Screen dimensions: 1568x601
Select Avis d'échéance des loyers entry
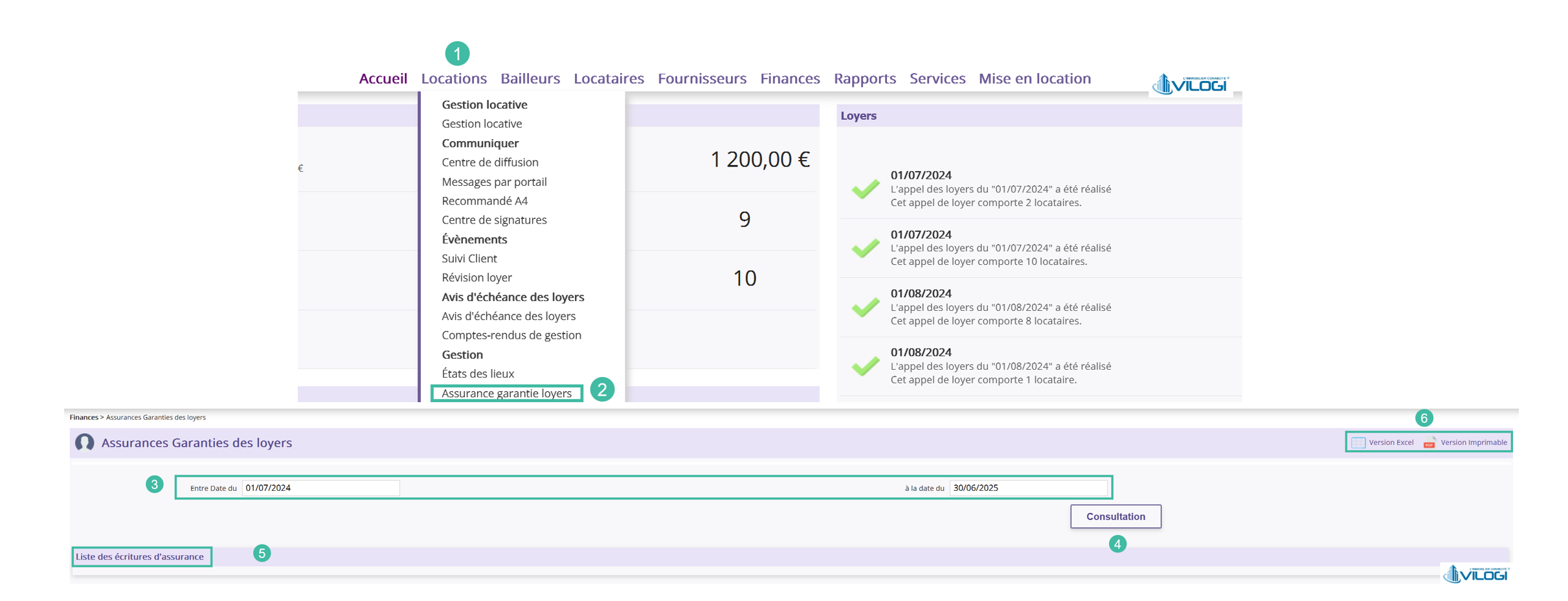[508, 316]
